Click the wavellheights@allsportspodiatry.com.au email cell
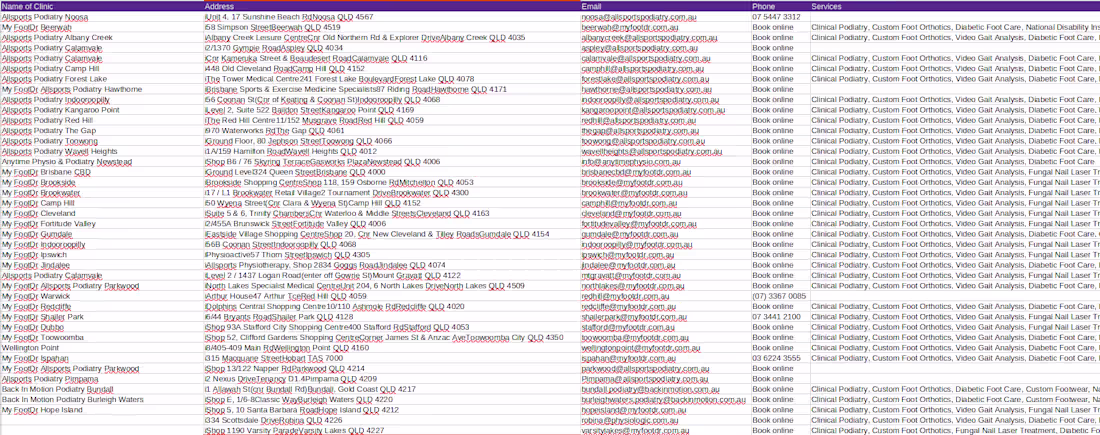Image resolution: width=1100 pixels, height=435 pixels. click(666, 152)
